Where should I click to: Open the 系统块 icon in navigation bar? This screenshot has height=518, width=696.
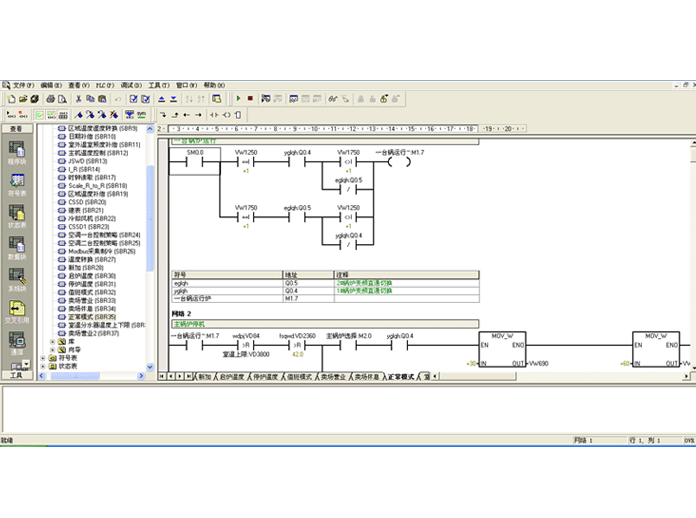click(16, 277)
